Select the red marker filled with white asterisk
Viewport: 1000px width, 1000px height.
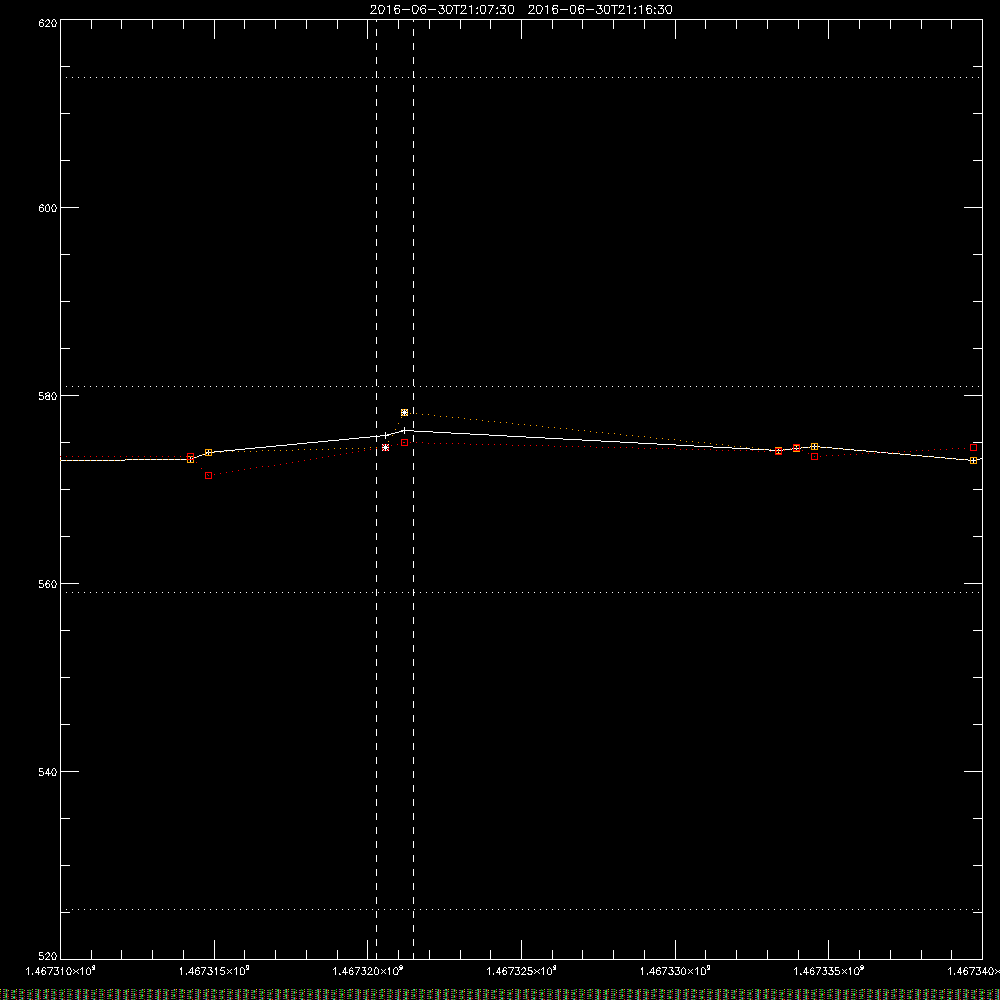tap(385, 447)
